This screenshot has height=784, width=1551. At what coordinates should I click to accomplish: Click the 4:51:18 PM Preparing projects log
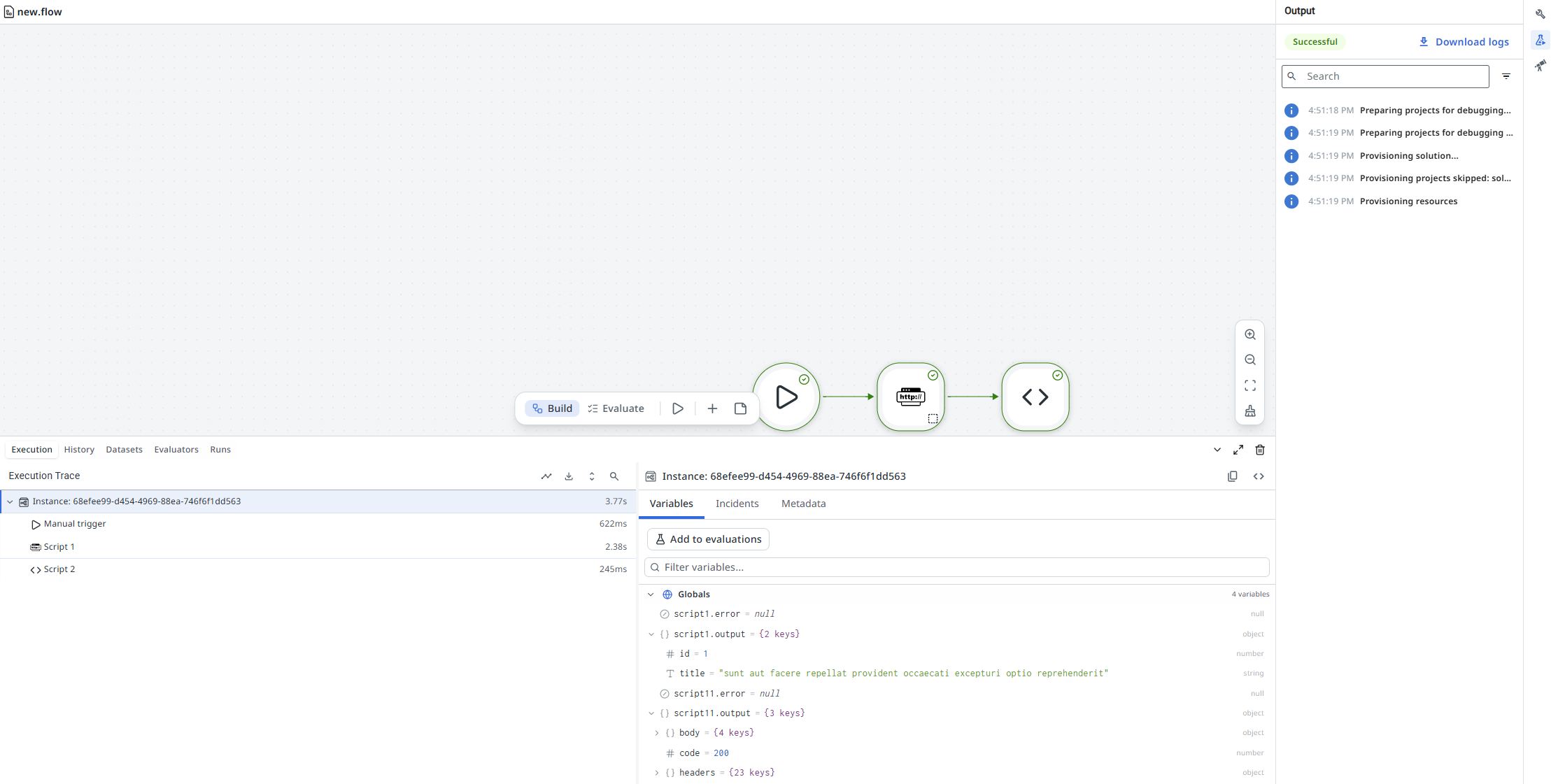click(x=1399, y=111)
